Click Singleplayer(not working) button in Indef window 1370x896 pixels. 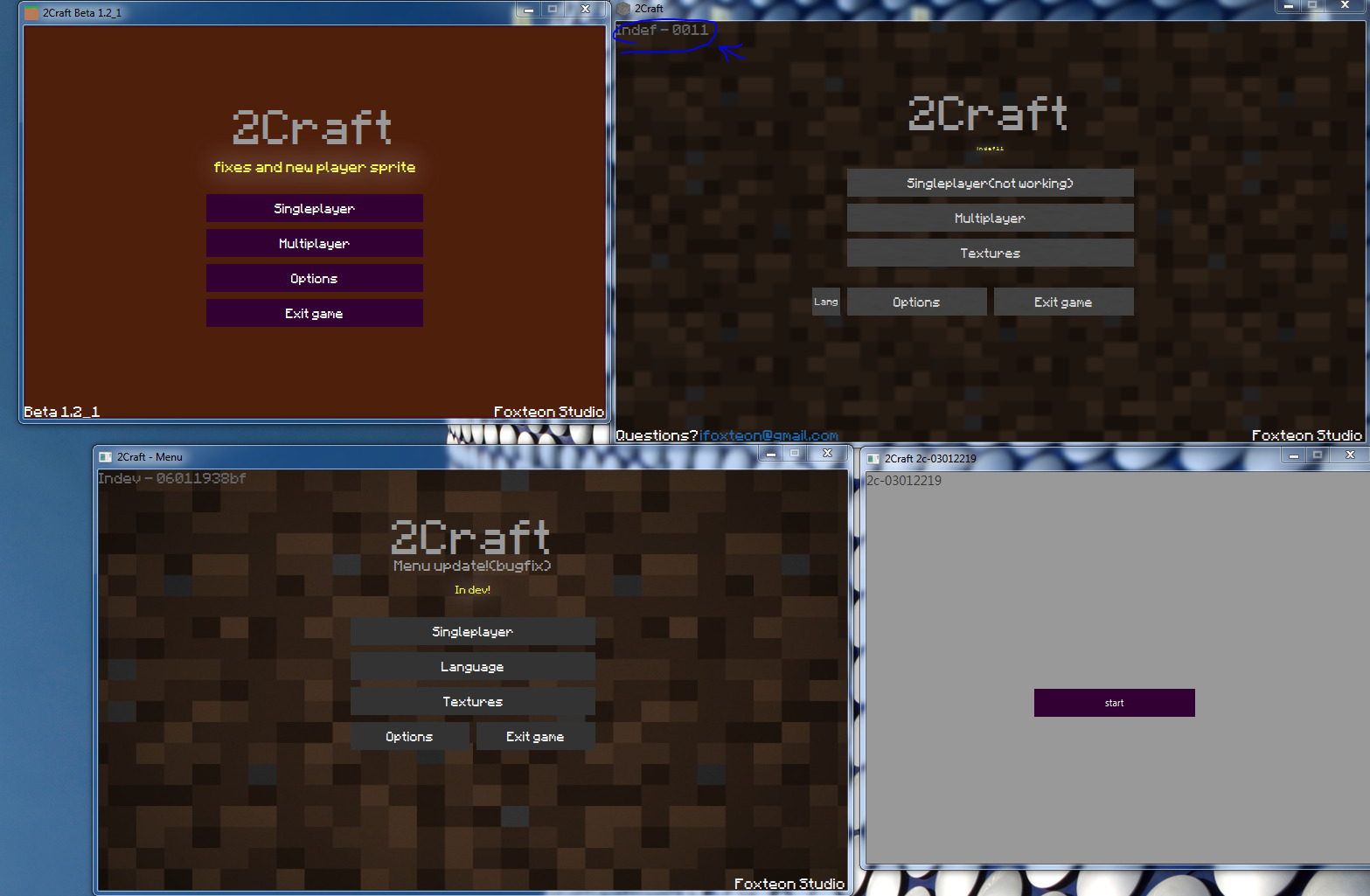tap(990, 183)
